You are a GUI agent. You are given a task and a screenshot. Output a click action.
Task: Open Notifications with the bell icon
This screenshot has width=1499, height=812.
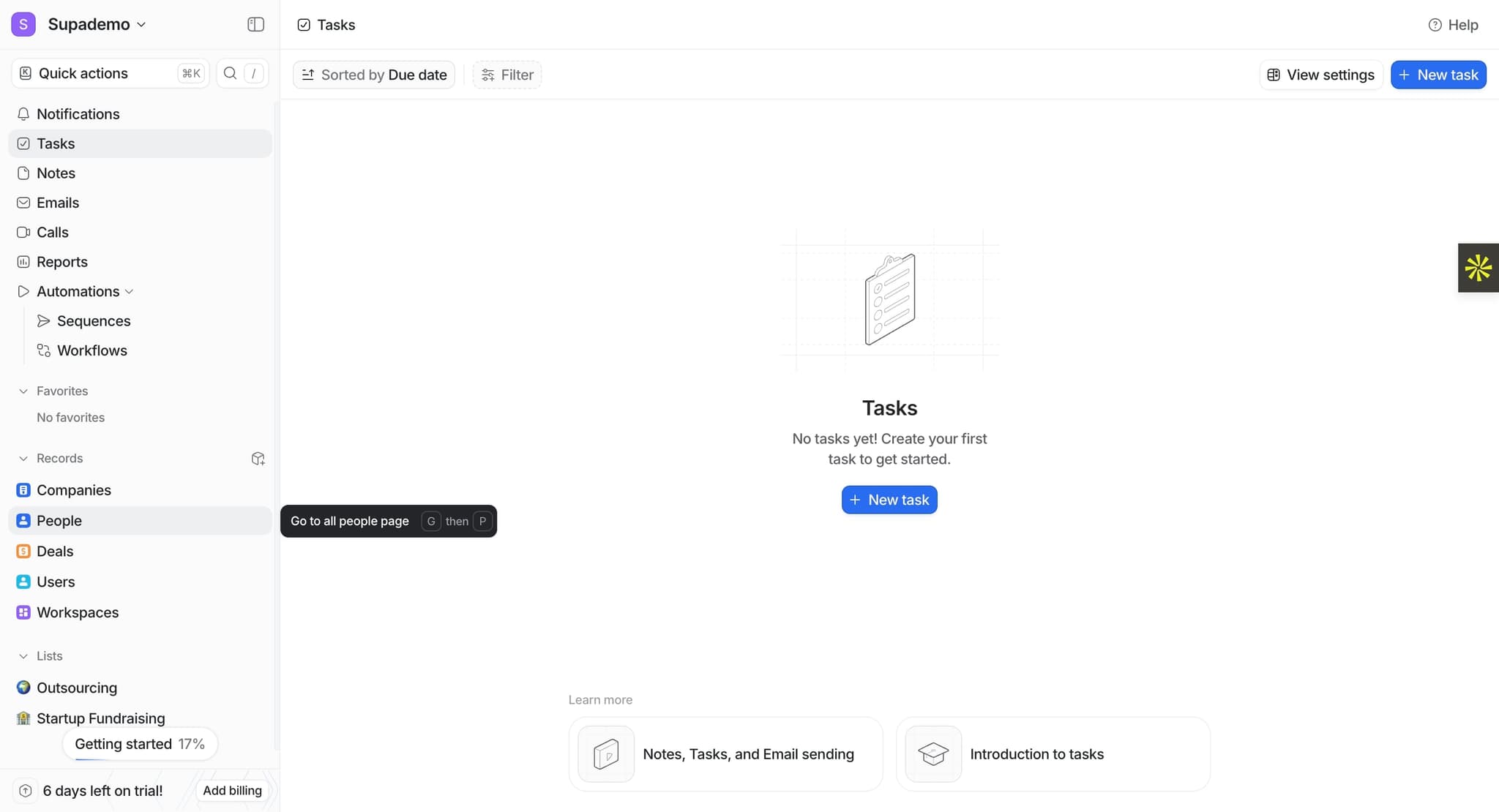[23, 114]
